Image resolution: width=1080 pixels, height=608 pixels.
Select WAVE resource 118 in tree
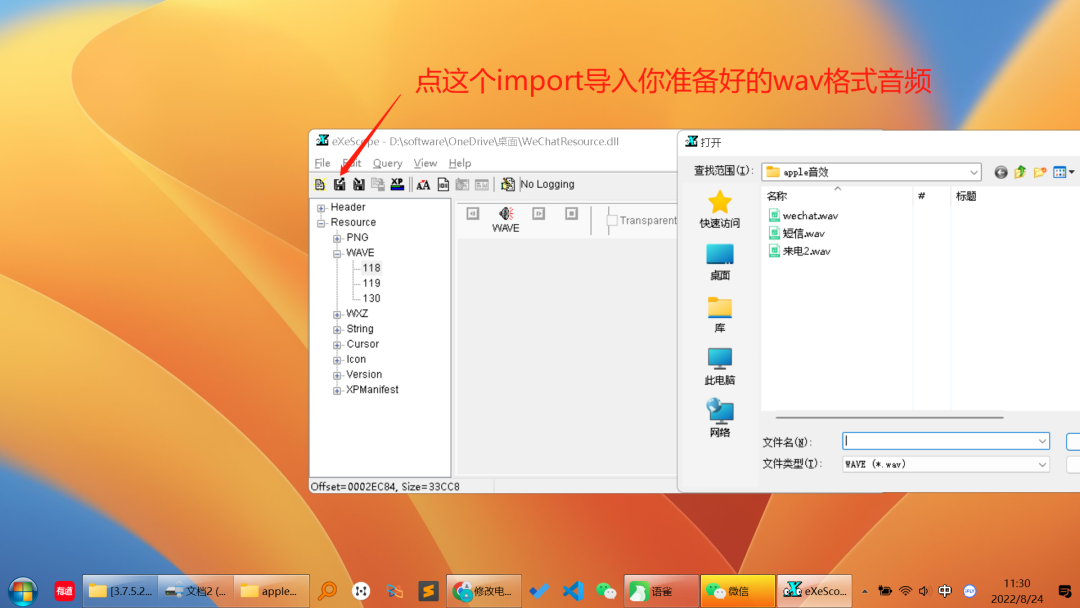pyautogui.click(x=371, y=268)
